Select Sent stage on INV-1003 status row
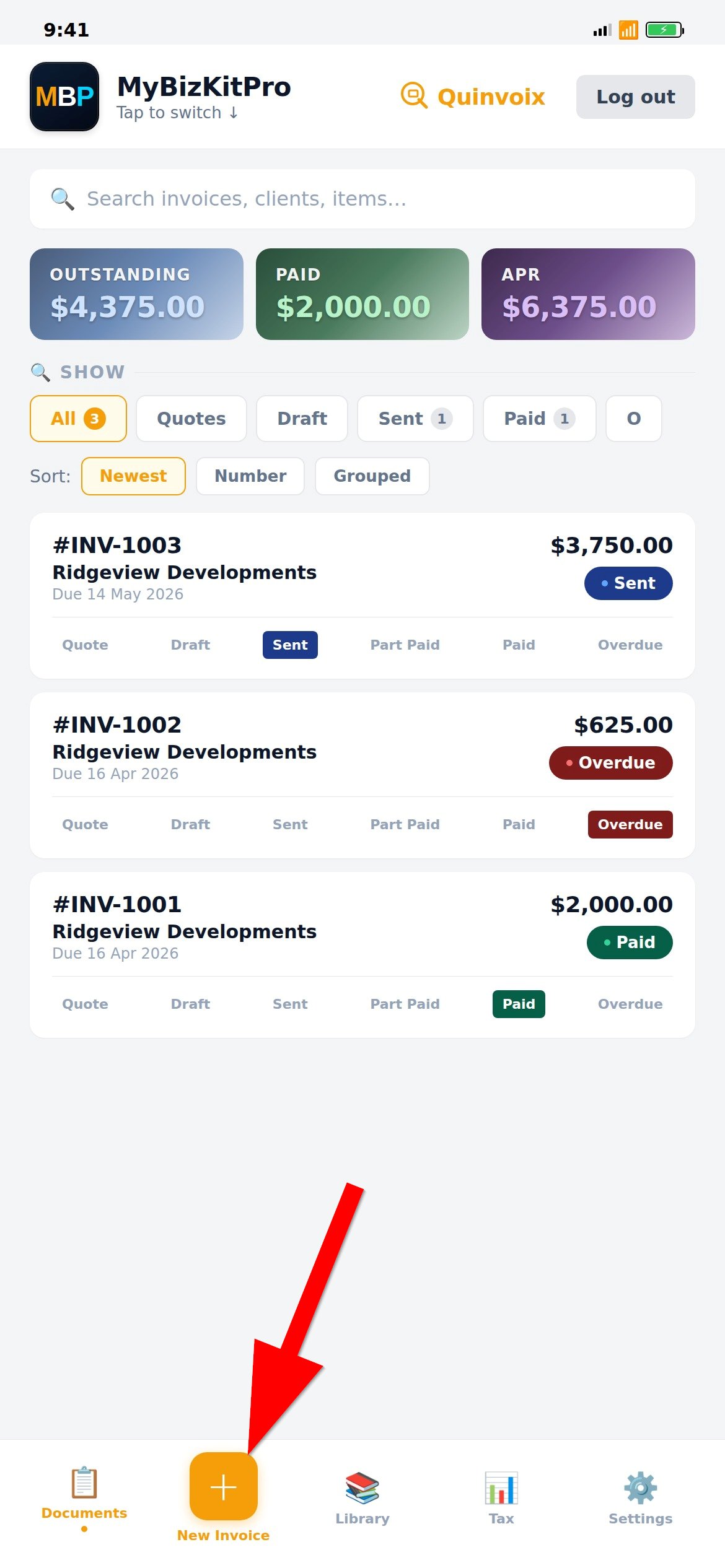The width and height of the screenshot is (725, 1568). point(290,645)
